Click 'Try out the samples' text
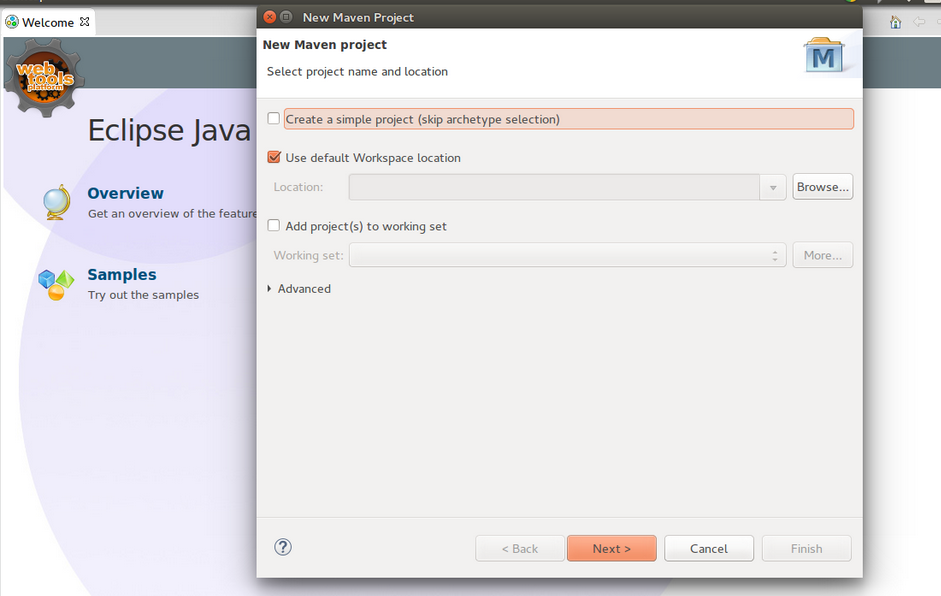941x596 pixels. [143, 295]
